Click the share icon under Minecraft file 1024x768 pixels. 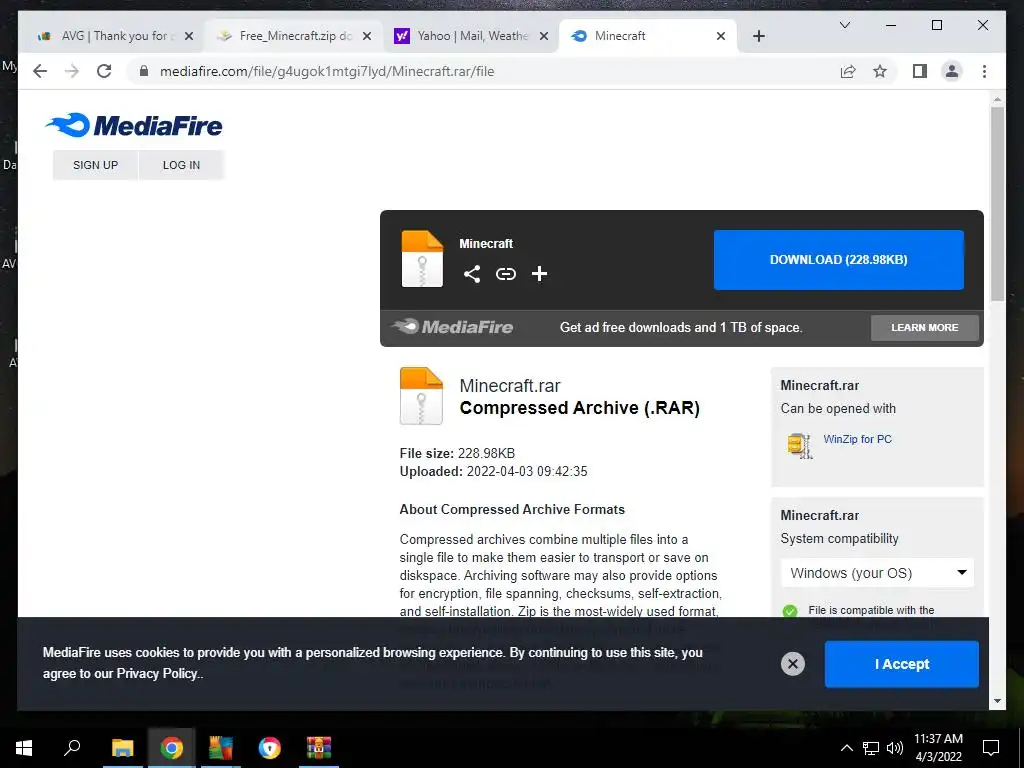[472, 274]
